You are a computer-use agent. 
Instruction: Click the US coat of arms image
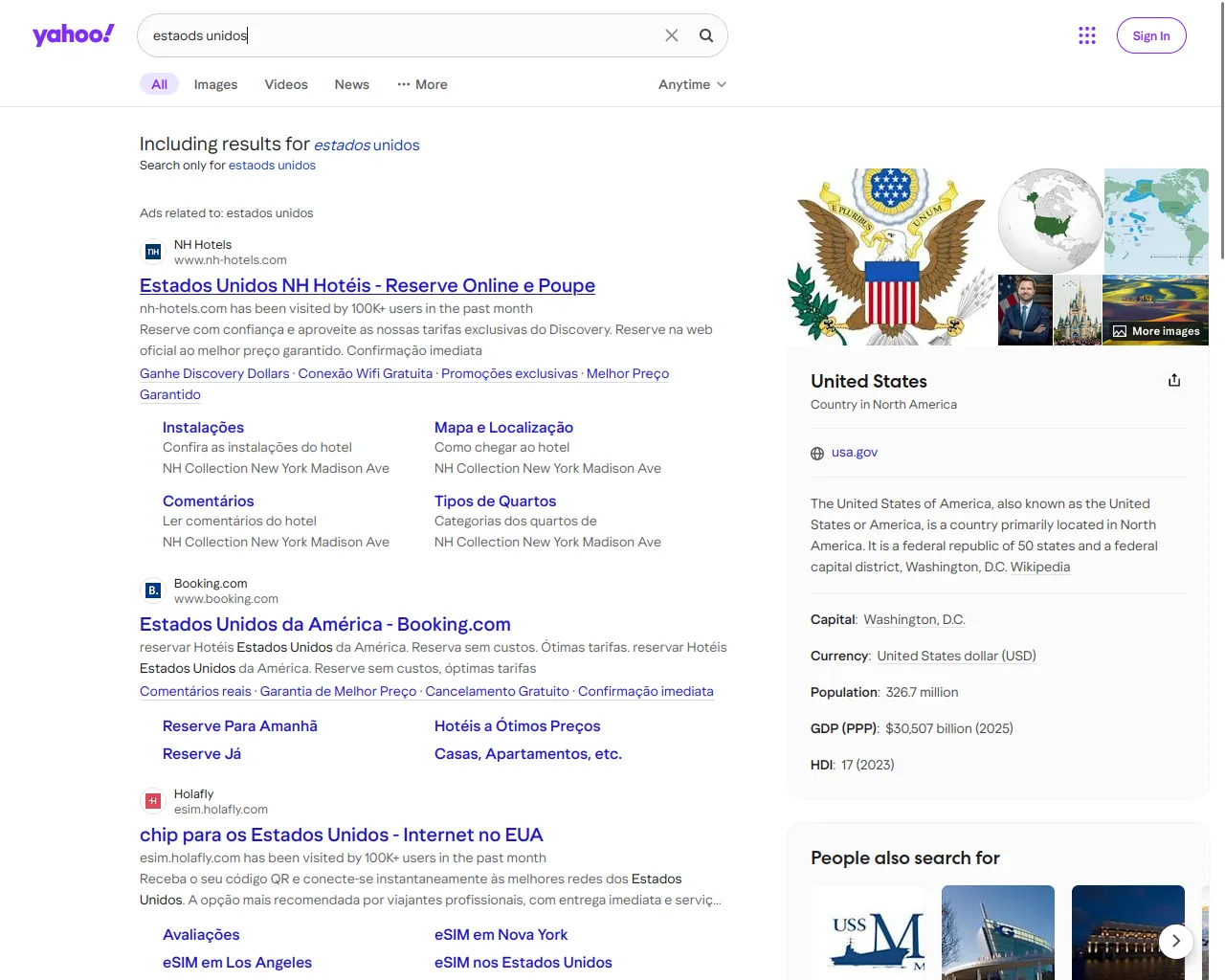click(x=891, y=256)
